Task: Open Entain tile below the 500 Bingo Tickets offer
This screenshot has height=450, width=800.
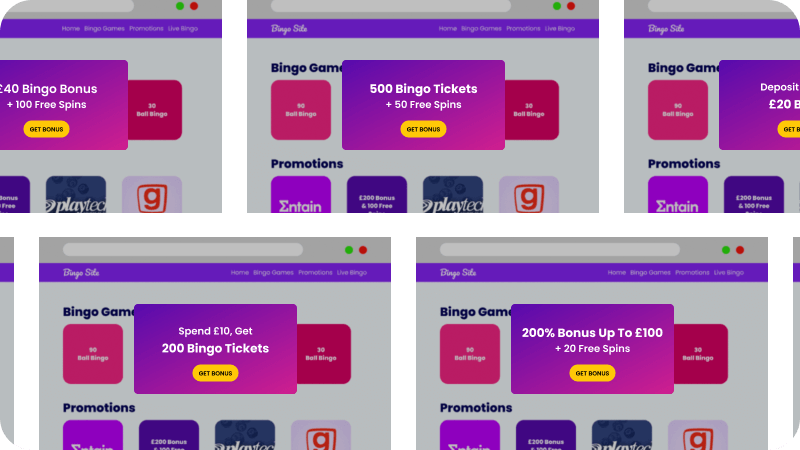Action: pos(300,196)
